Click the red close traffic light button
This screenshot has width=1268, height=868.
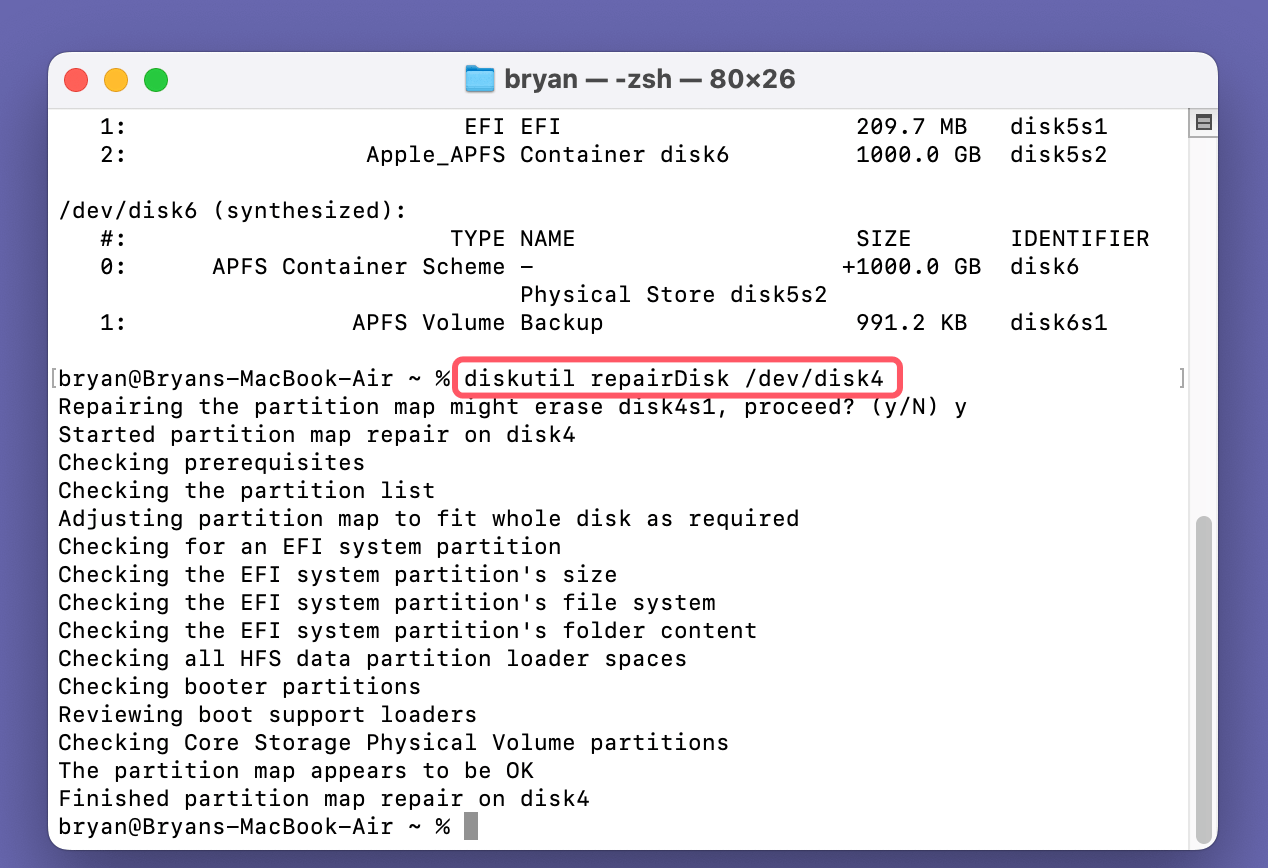75,79
